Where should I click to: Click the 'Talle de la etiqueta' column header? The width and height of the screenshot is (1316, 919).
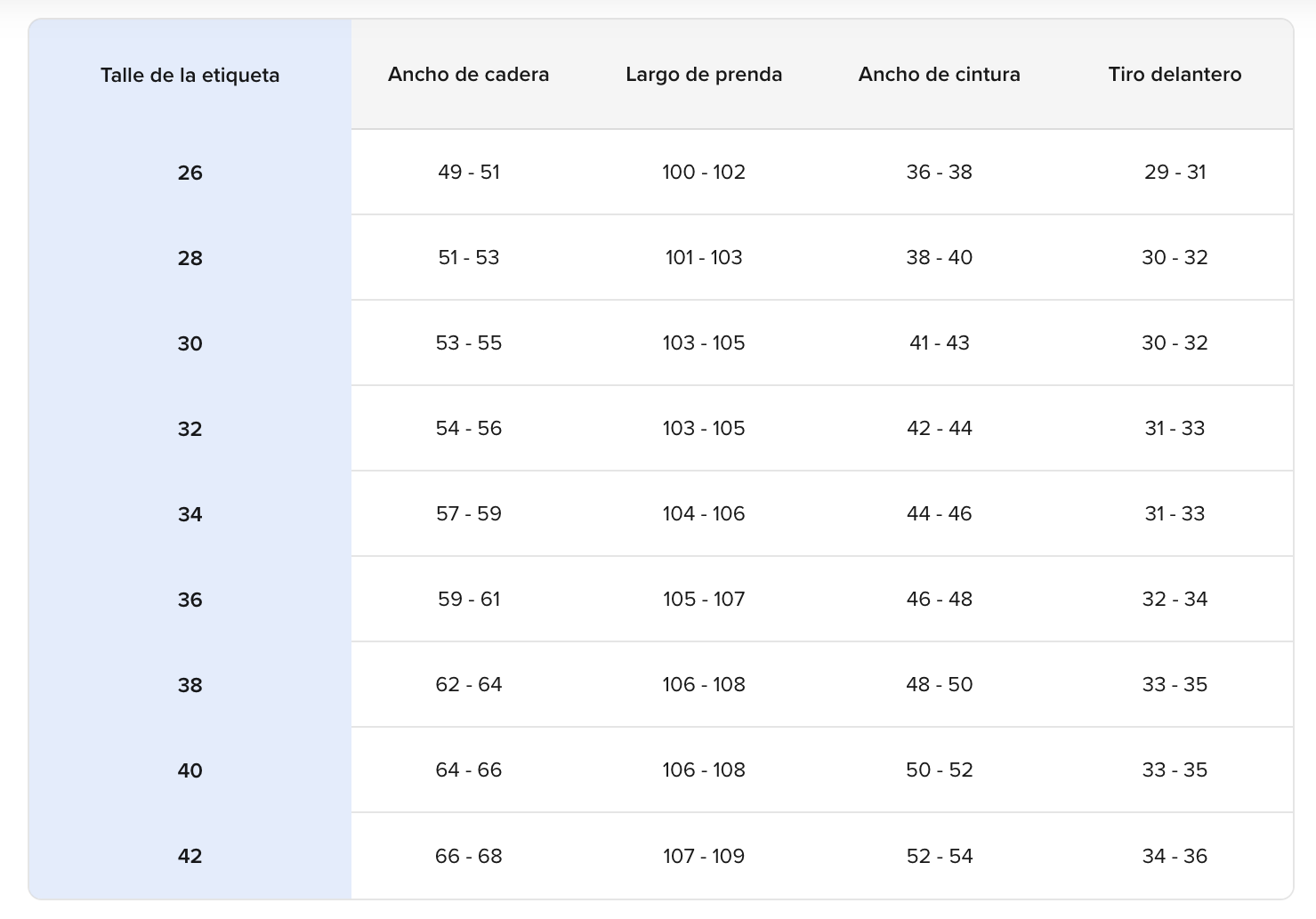pyautogui.click(x=190, y=76)
